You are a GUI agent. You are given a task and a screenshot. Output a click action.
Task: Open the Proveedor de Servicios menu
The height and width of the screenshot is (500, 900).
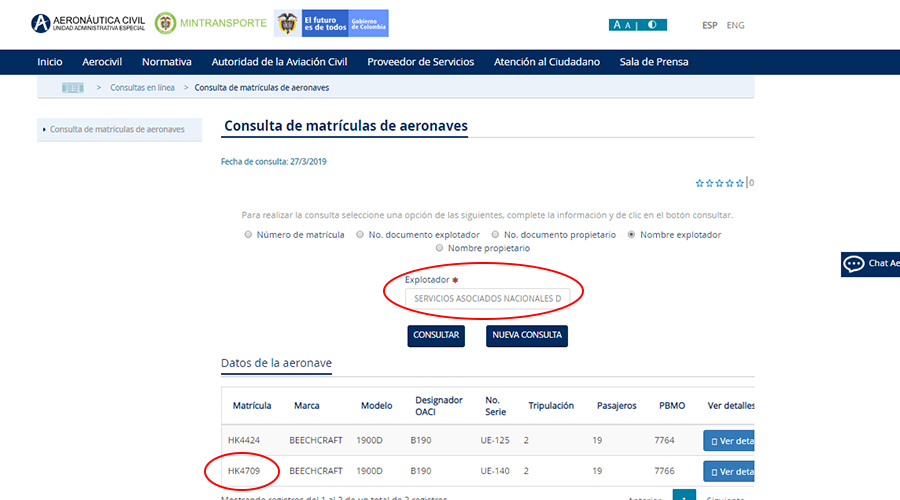[421, 62]
